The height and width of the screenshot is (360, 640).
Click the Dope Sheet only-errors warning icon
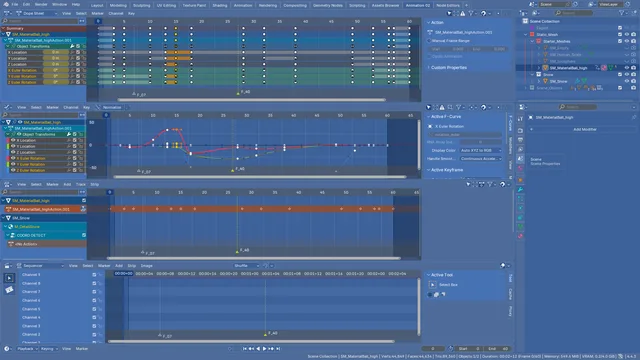[x=462, y=13]
